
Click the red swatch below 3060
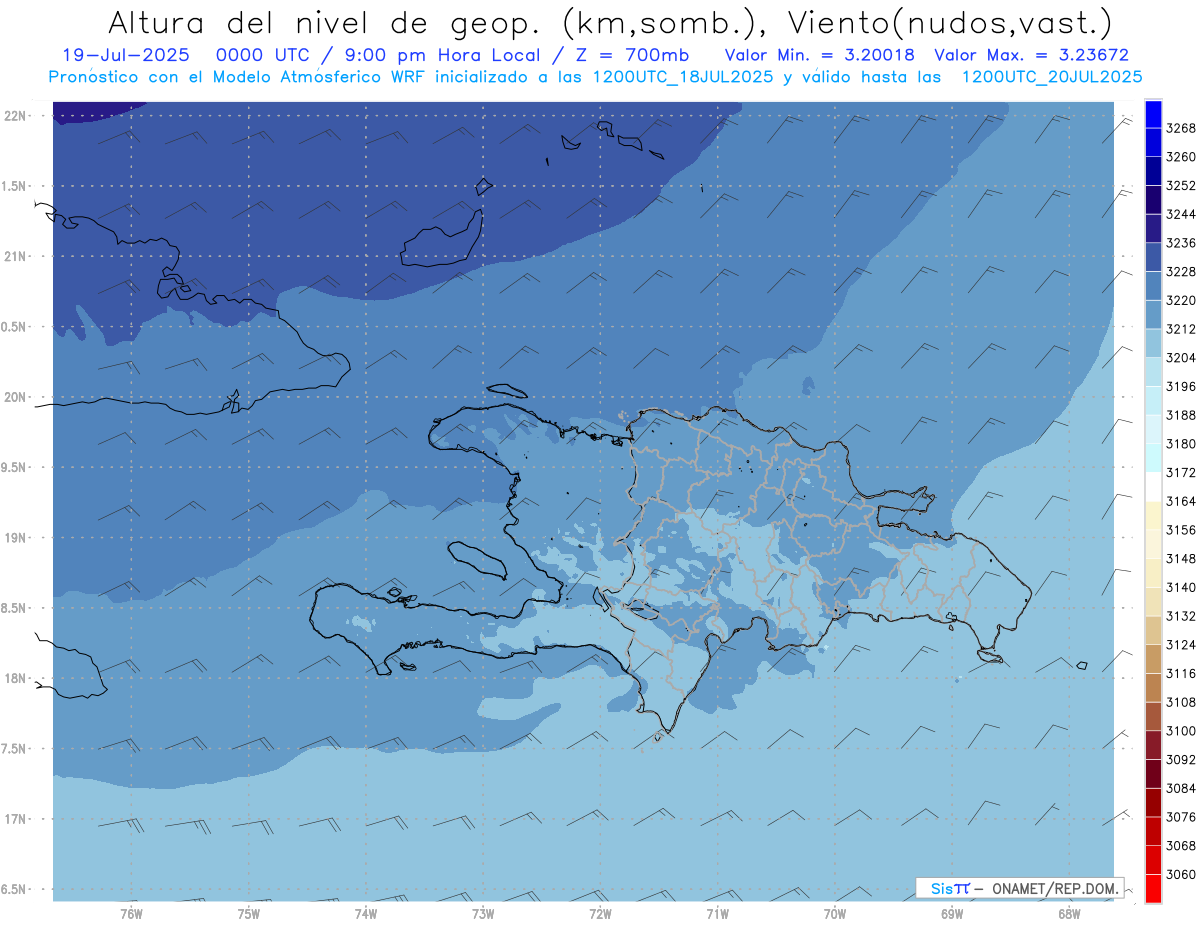[1152, 888]
